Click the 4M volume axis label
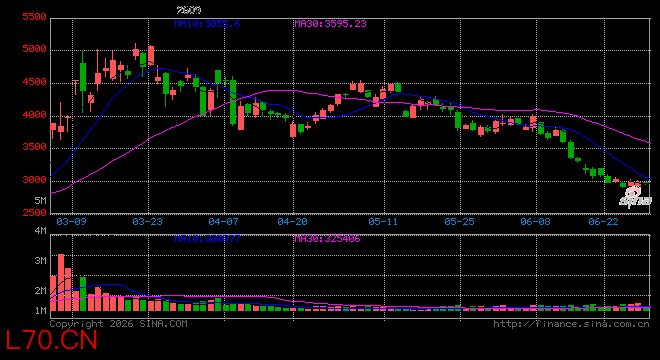The image size is (660, 360). pos(40,231)
